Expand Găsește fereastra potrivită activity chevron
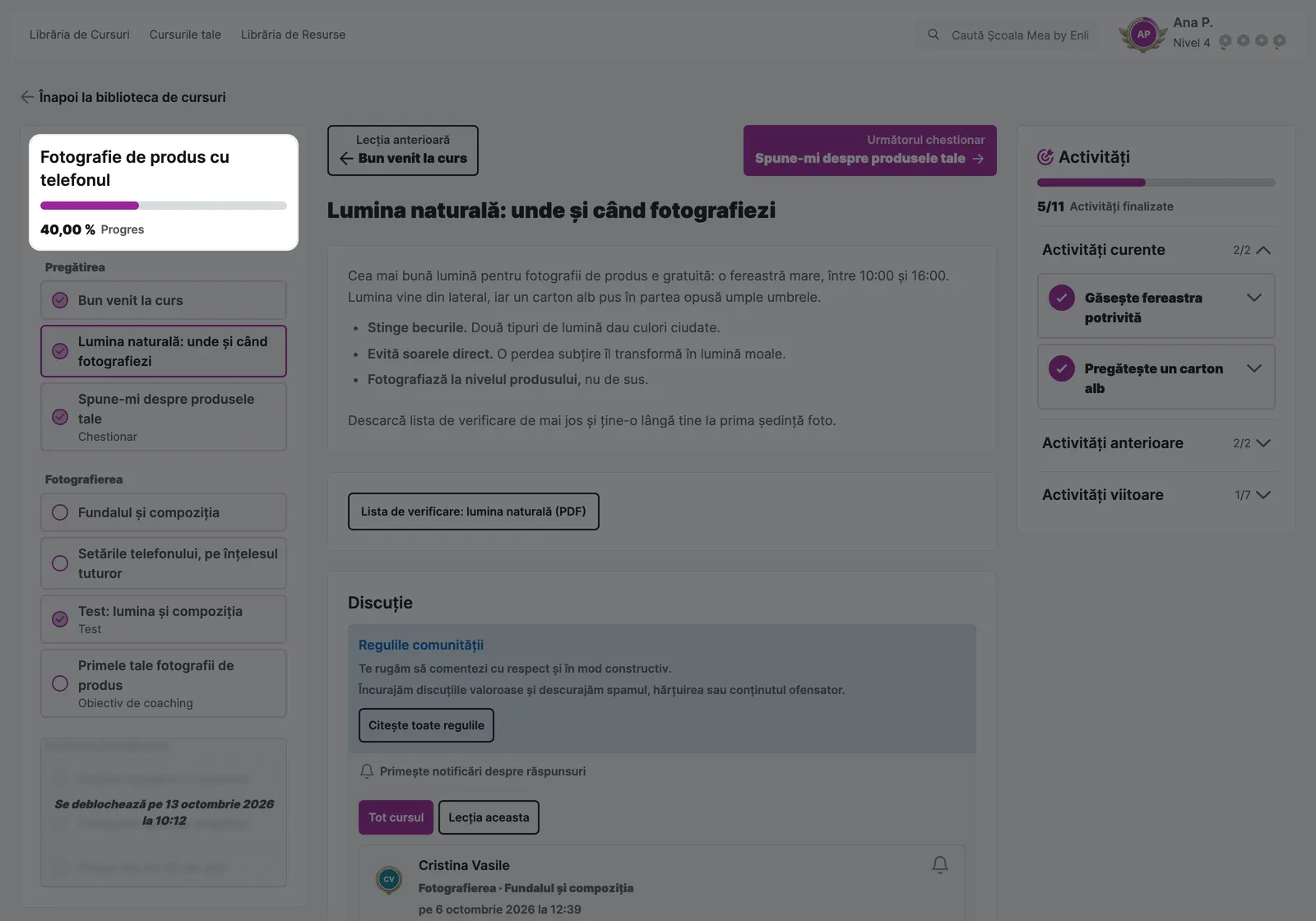Image resolution: width=1316 pixels, height=921 pixels. [x=1254, y=298]
